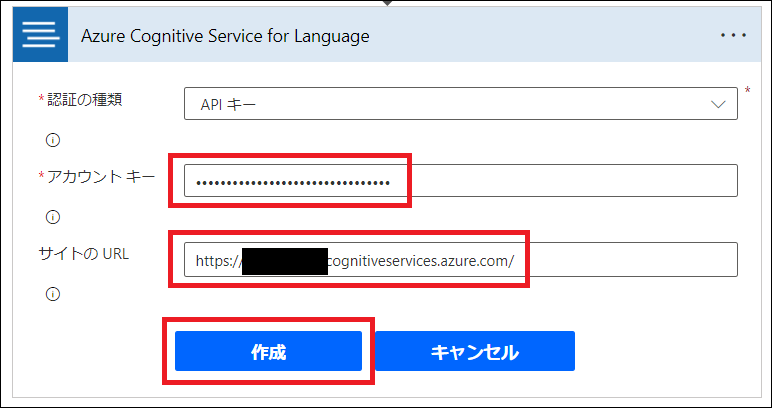Click the サイトの URL input field
772x408 pixels.
click(461, 259)
